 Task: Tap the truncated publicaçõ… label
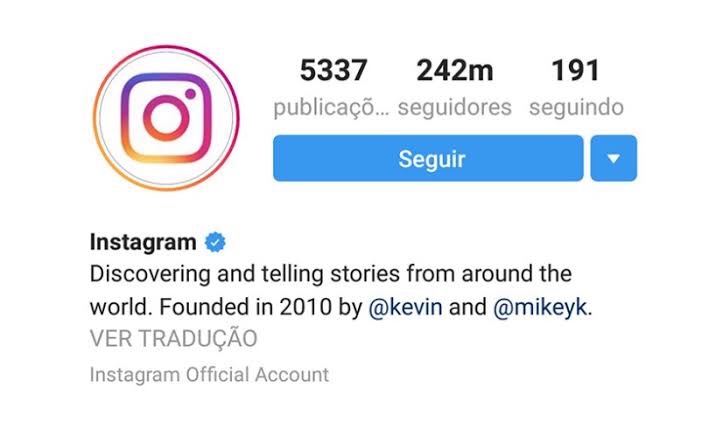pyautogui.click(x=331, y=108)
